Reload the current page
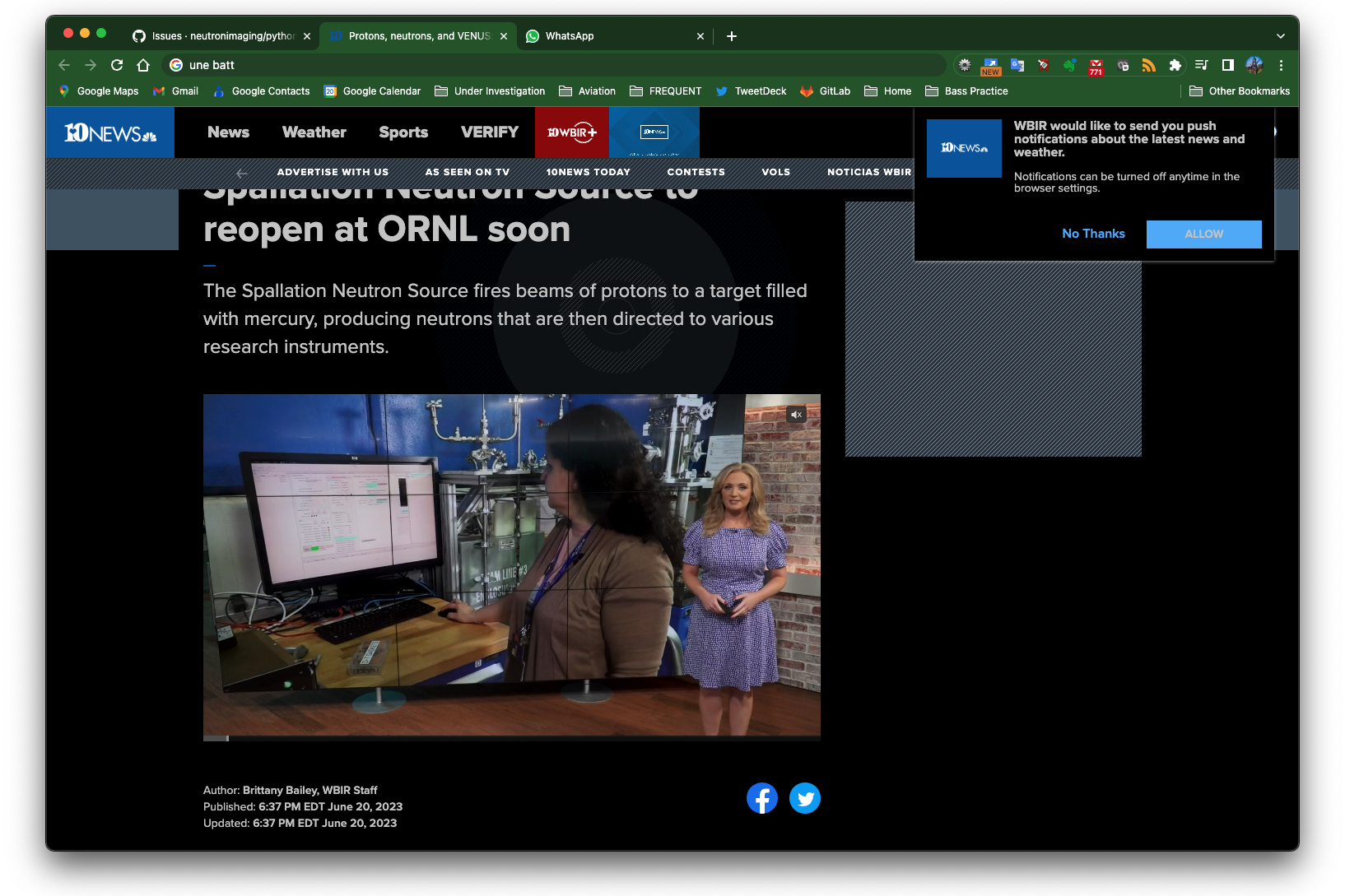 tap(117, 65)
